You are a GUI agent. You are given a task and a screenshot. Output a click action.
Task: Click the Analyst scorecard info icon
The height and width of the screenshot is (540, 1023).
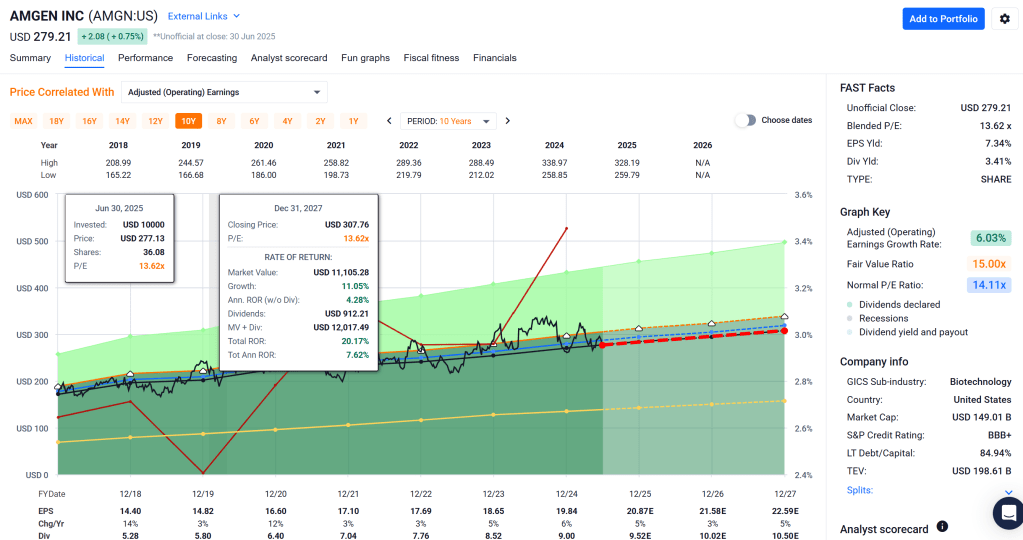point(942,527)
